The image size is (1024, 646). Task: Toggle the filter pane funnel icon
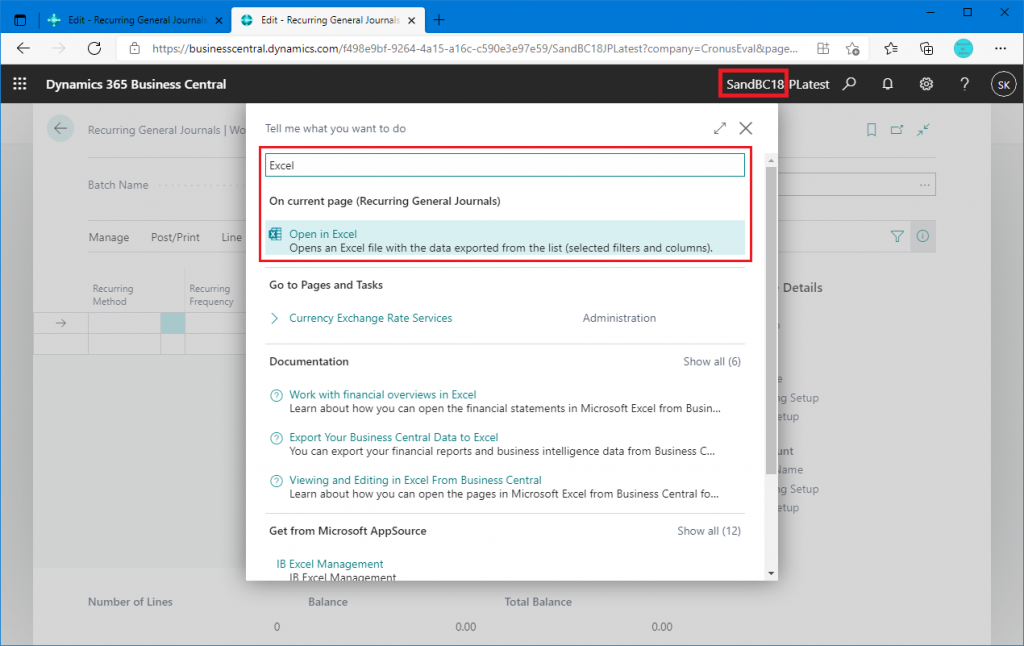click(x=897, y=236)
